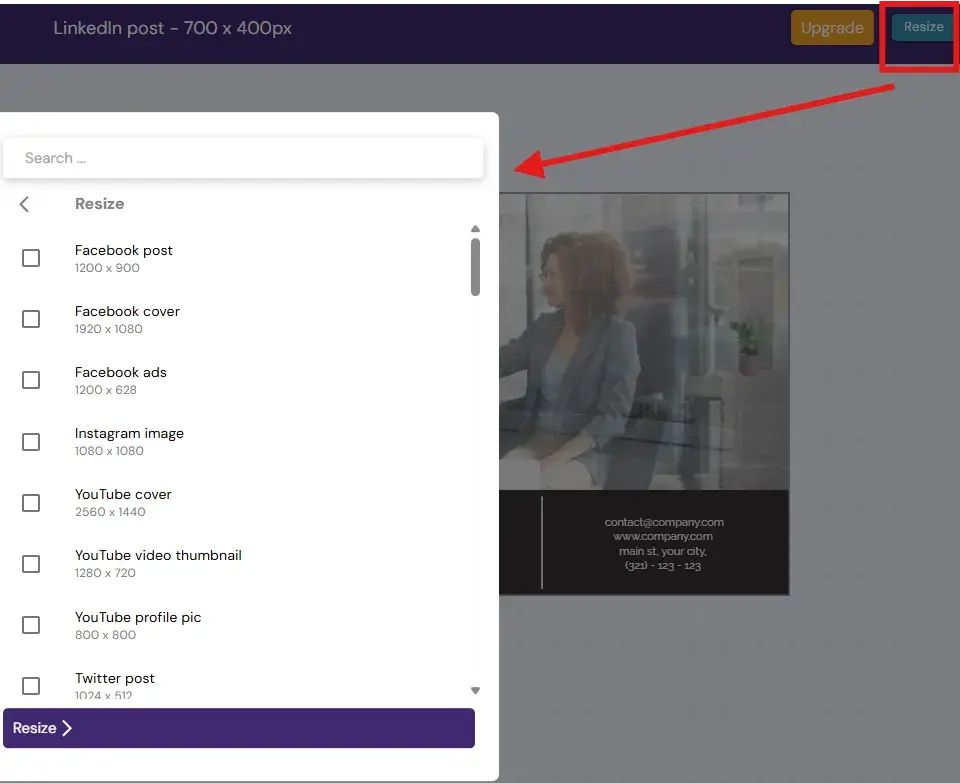The height and width of the screenshot is (783, 960).
Task: Click the scrollbar up arrow
Action: [475, 227]
